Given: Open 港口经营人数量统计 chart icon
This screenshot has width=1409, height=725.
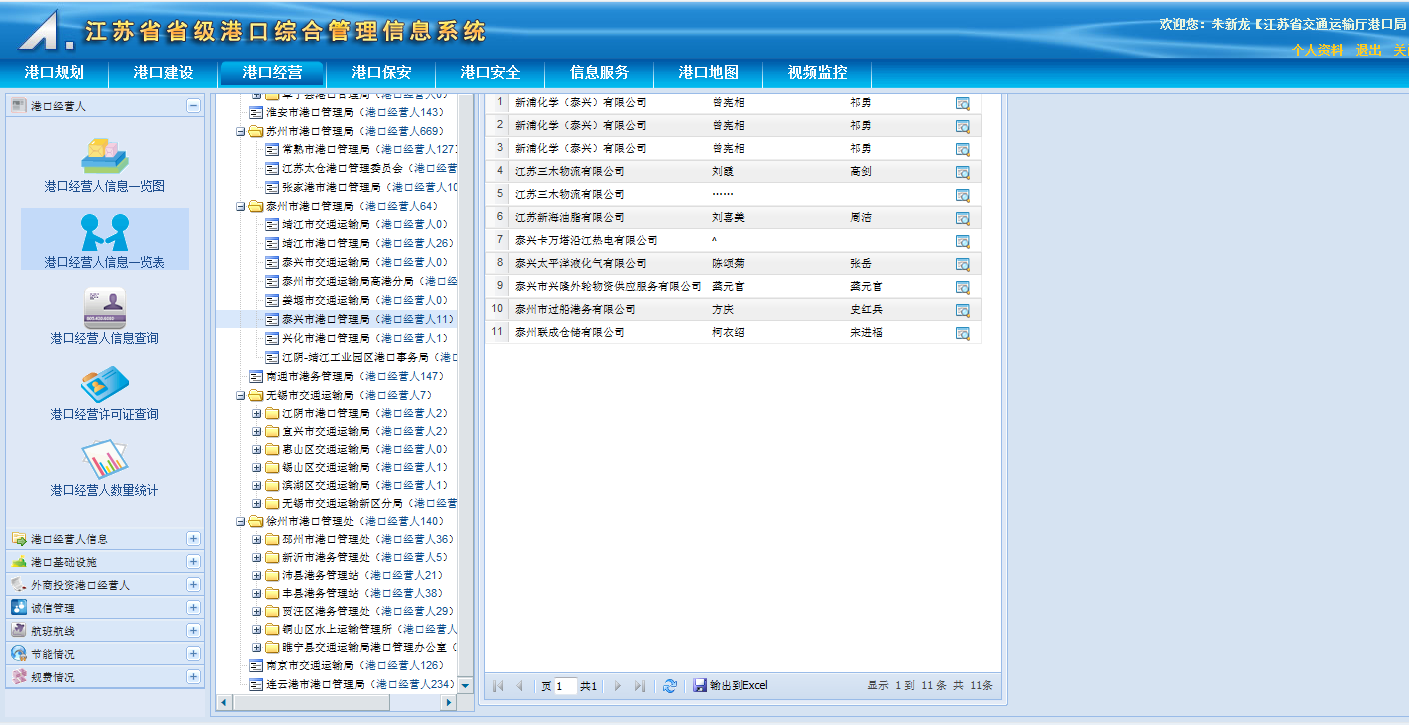Looking at the screenshot, I should 104,460.
